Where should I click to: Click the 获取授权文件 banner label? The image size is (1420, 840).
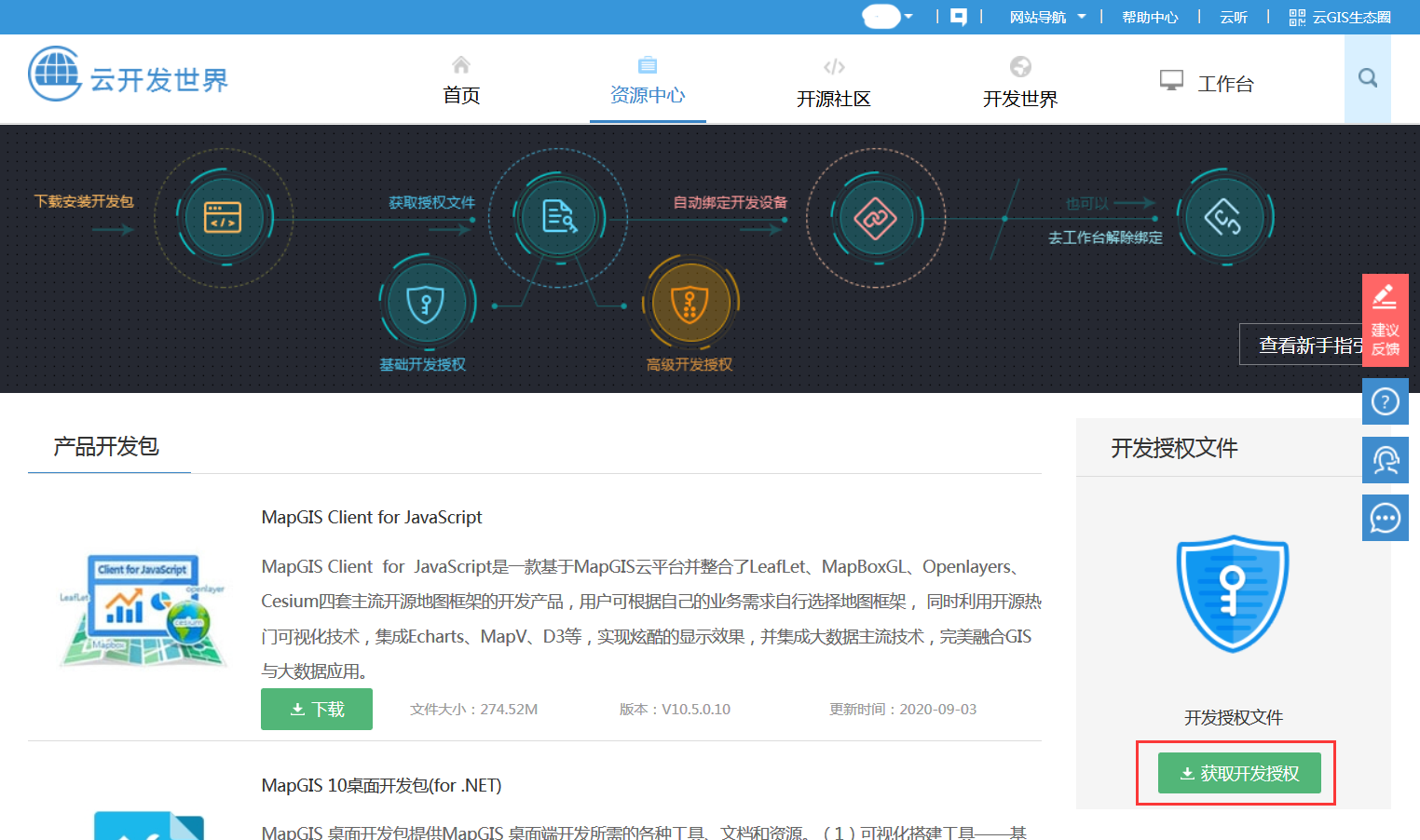tap(431, 202)
